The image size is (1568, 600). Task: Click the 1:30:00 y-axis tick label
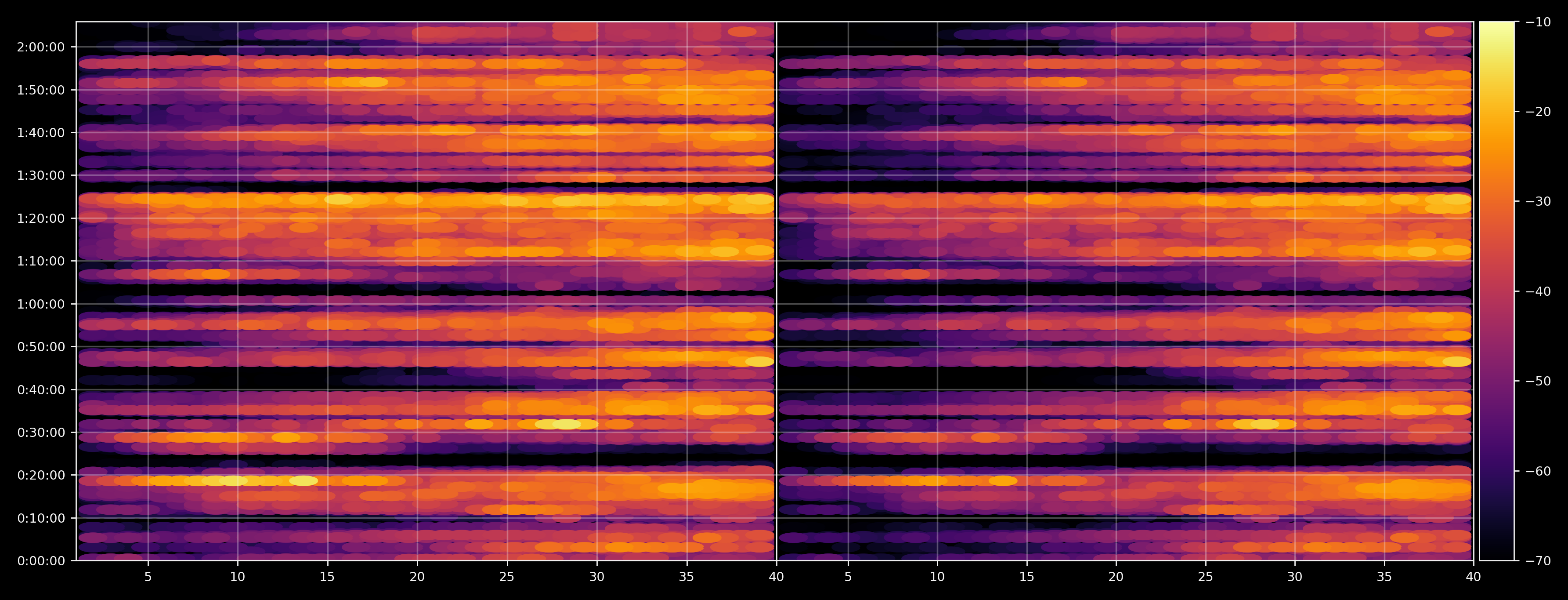pos(41,175)
